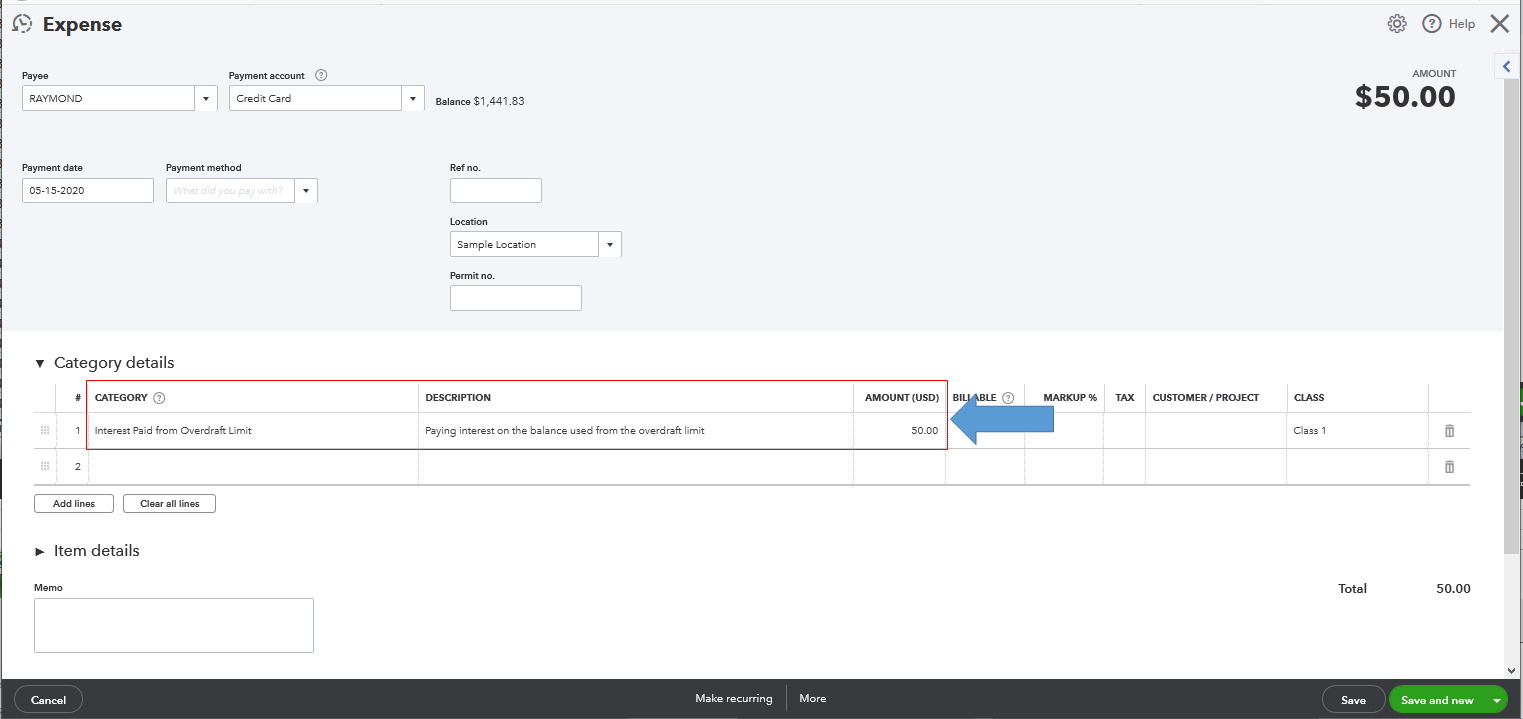Screen dimensions: 1523x719
Task: Click trash icon on line 2
Action: 1449,467
